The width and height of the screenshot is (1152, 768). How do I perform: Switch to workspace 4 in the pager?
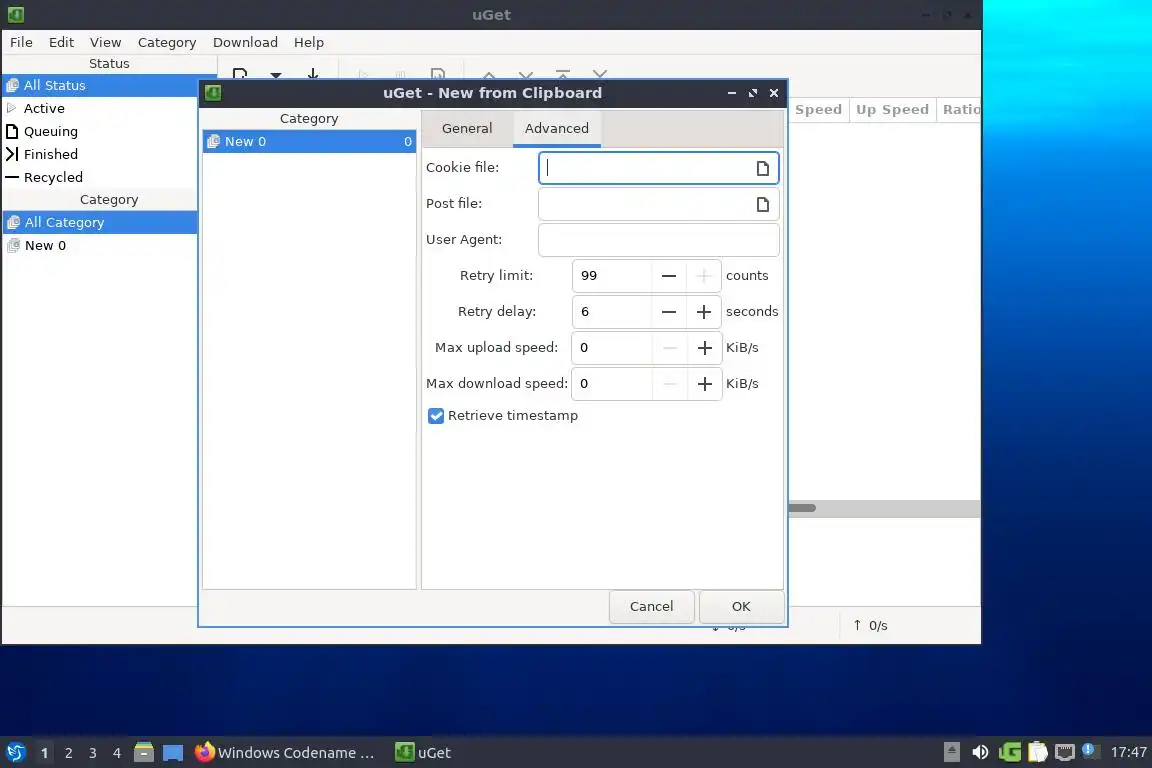point(117,753)
